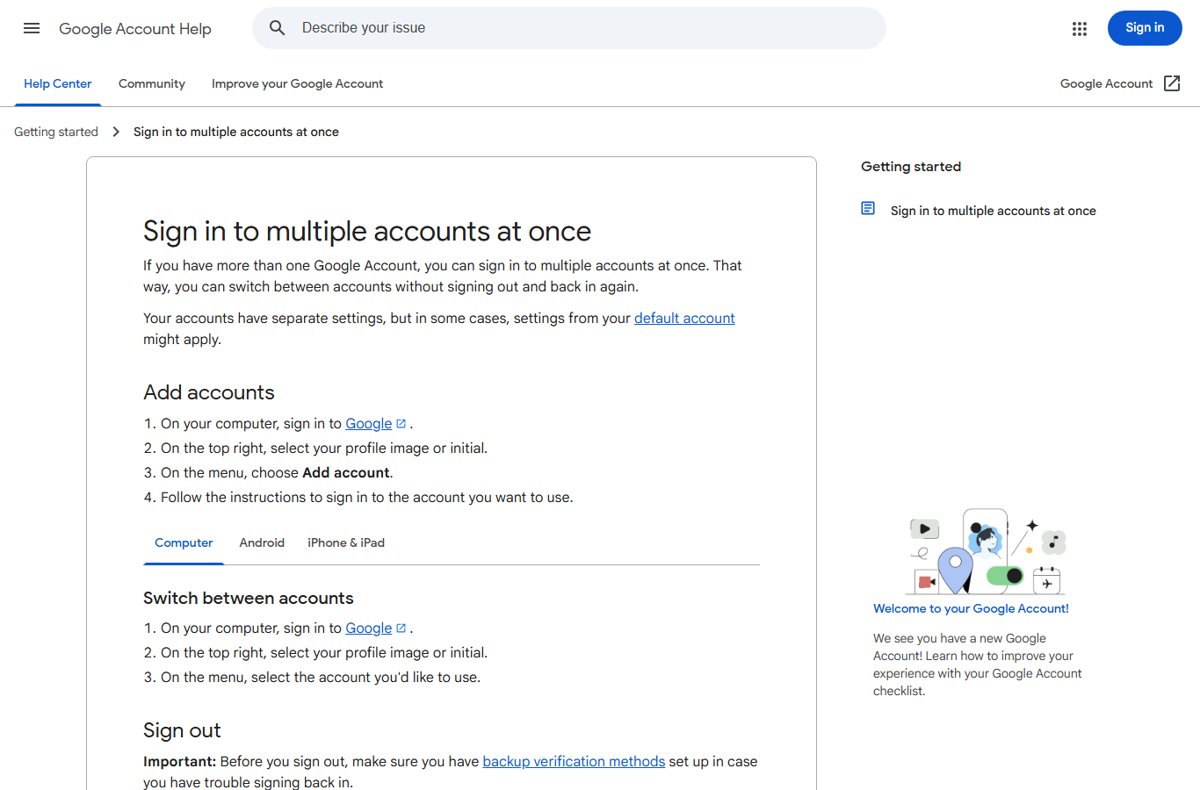Open sidebar article Sign in to multiple accounts
This screenshot has width=1200, height=790.
(993, 211)
